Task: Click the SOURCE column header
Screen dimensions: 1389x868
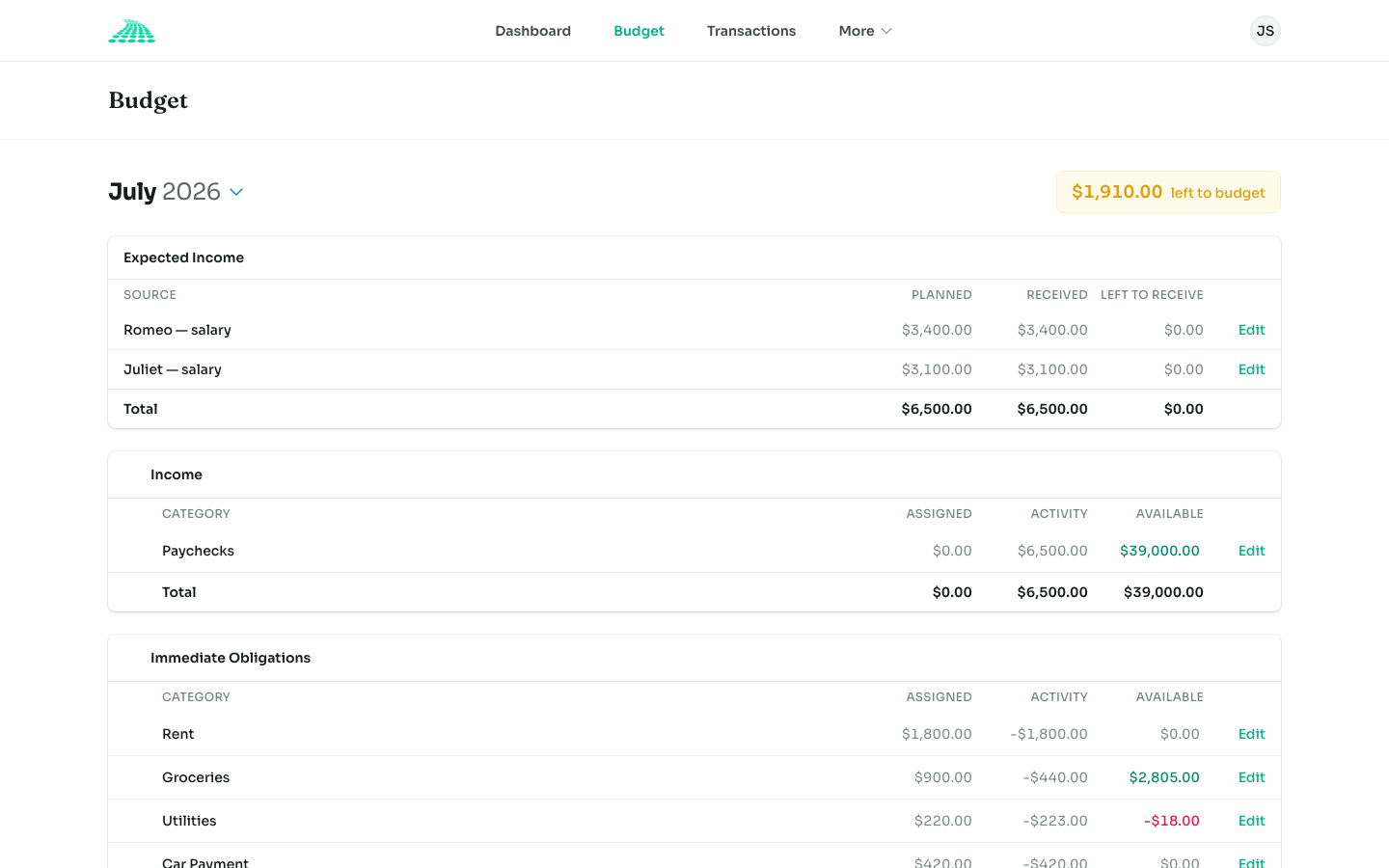Action: (150, 295)
